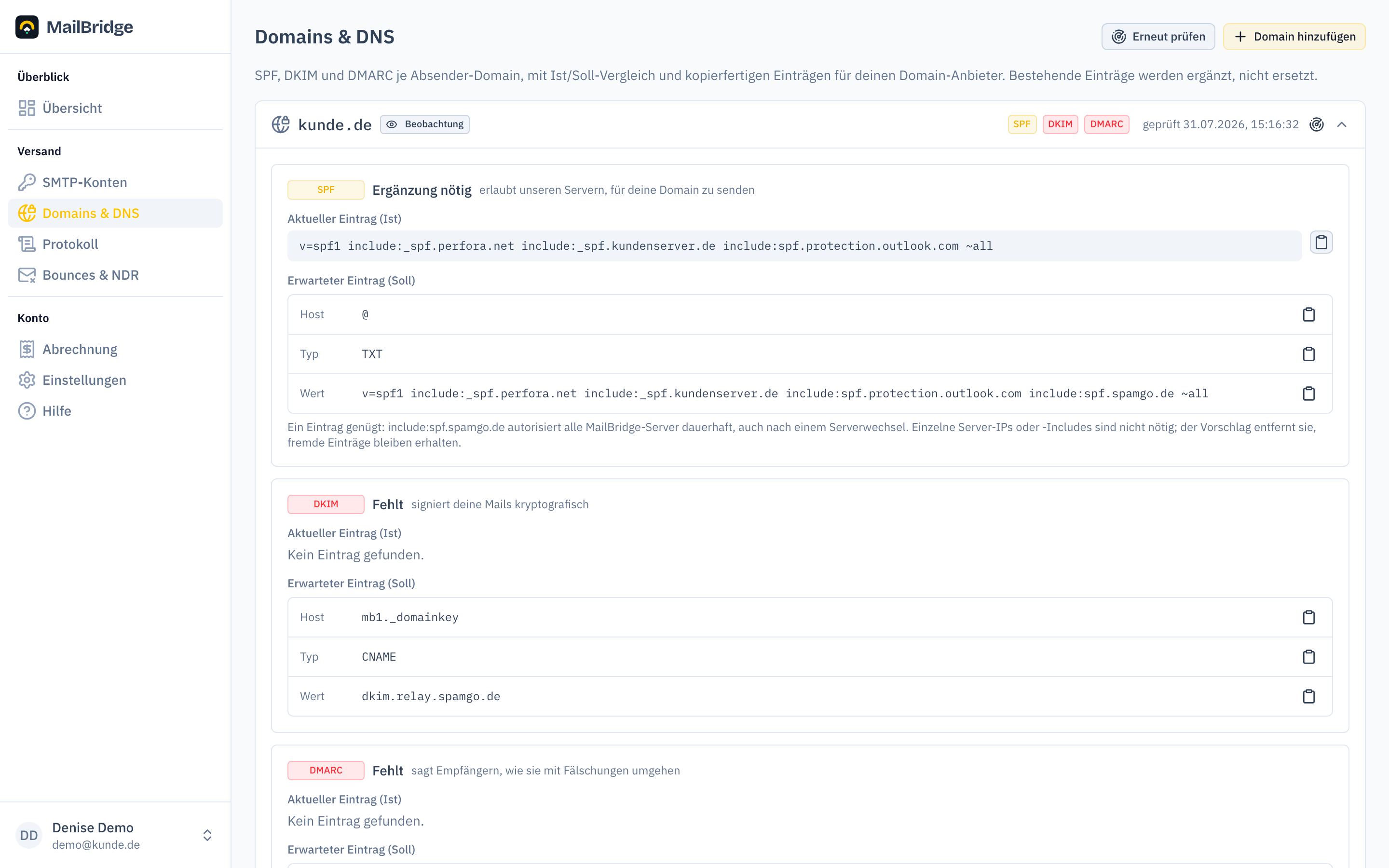Click the DMARC badge in the DMARC section

(326, 771)
